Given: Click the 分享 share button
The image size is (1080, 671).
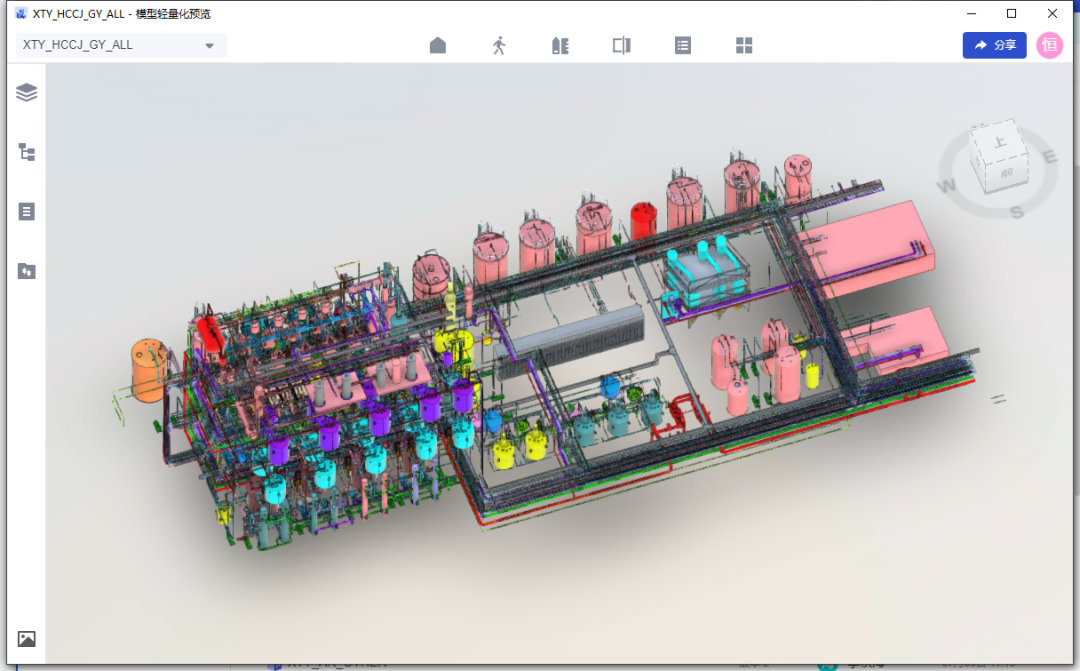Looking at the screenshot, I should click(994, 45).
